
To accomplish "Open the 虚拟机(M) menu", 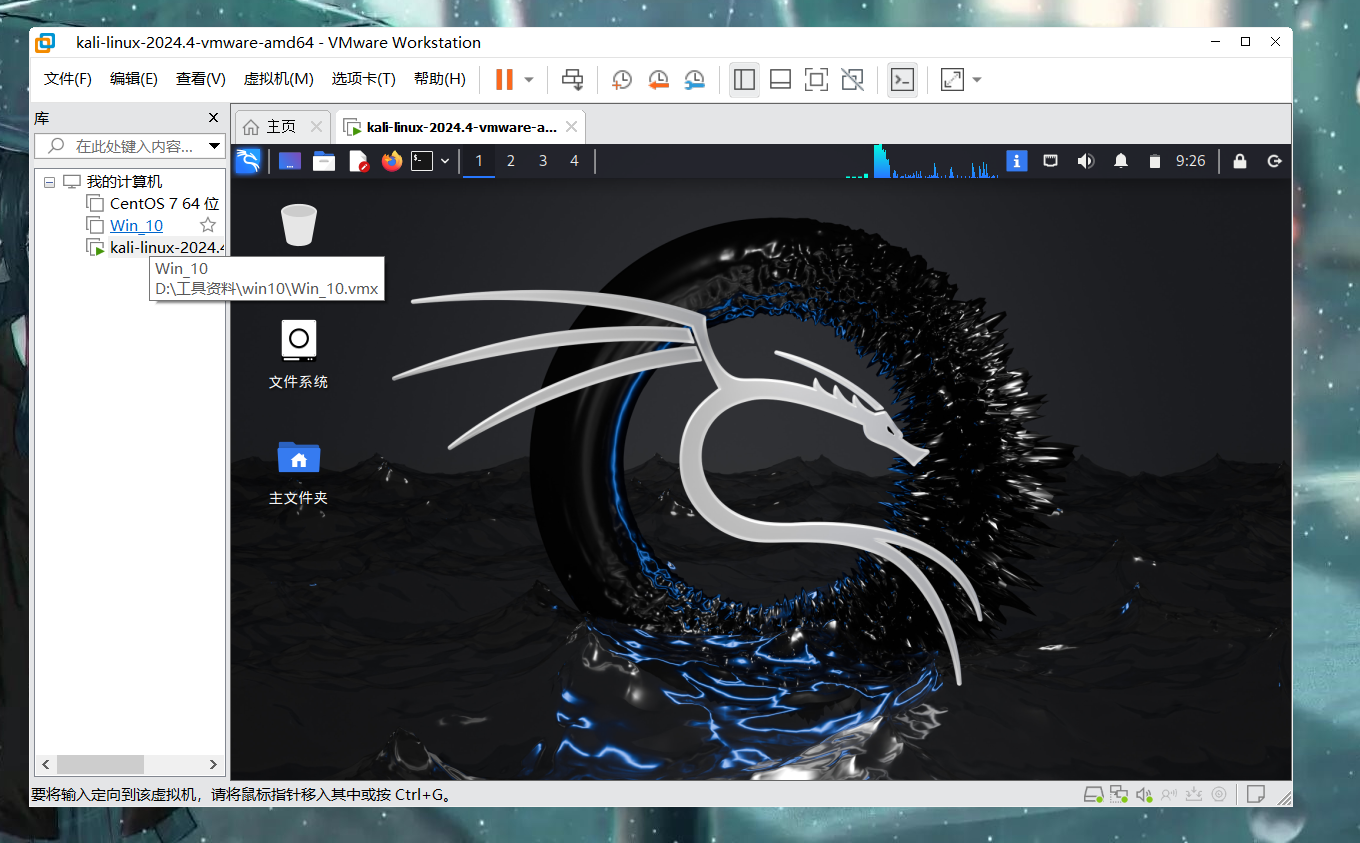I will [x=278, y=79].
